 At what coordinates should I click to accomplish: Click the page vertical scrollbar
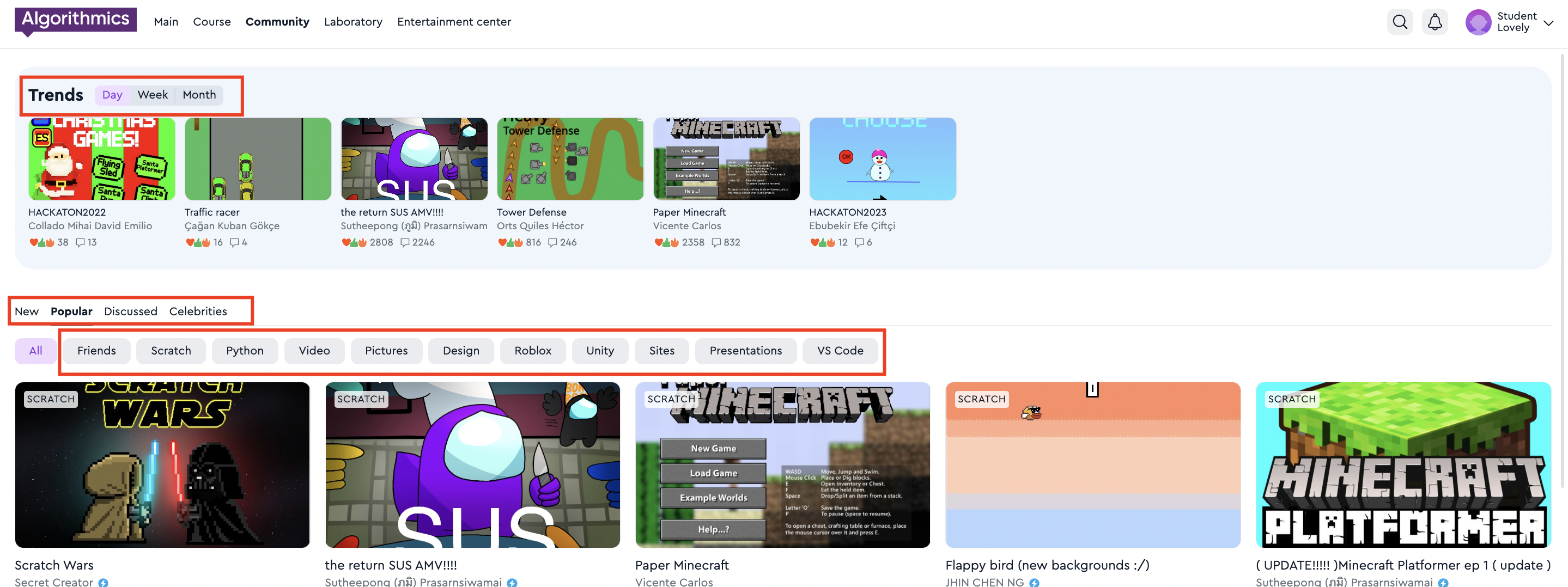1562,274
